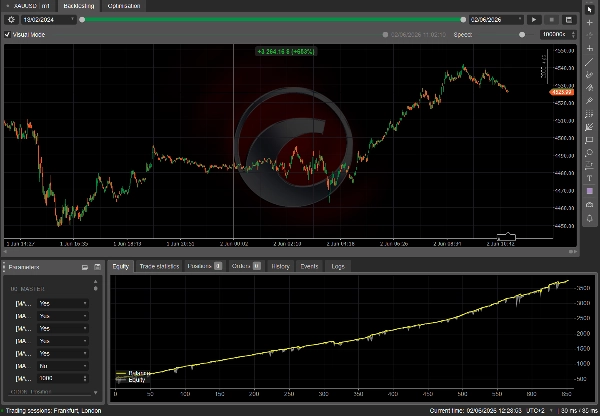Open the Positions tab

tap(204, 266)
